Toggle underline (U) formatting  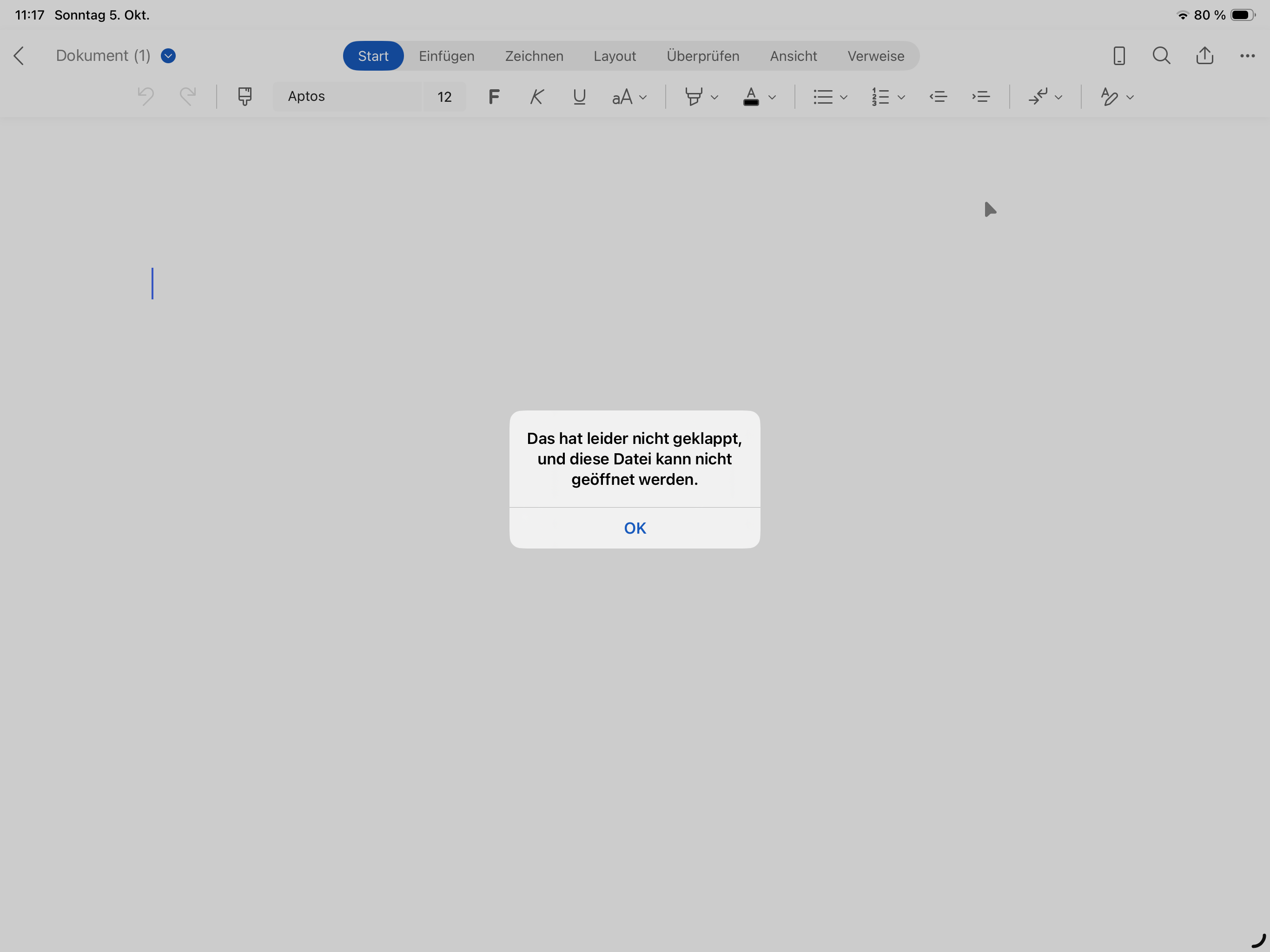click(x=579, y=97)
